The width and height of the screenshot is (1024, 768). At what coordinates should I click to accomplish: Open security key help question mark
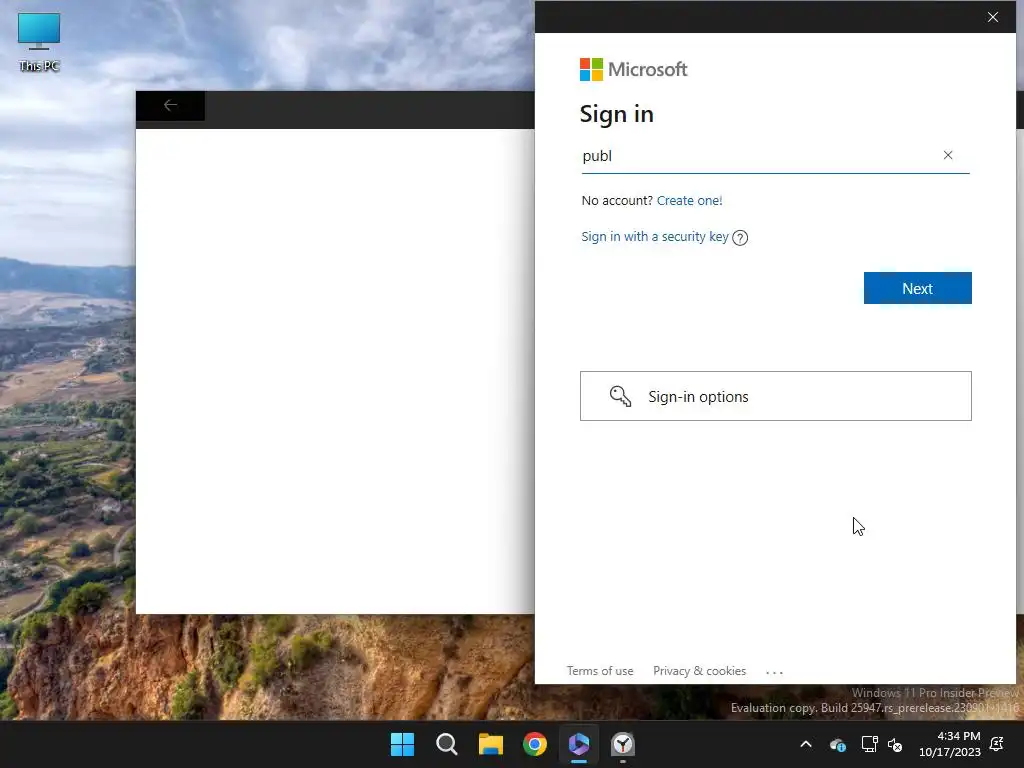(740, 238)
